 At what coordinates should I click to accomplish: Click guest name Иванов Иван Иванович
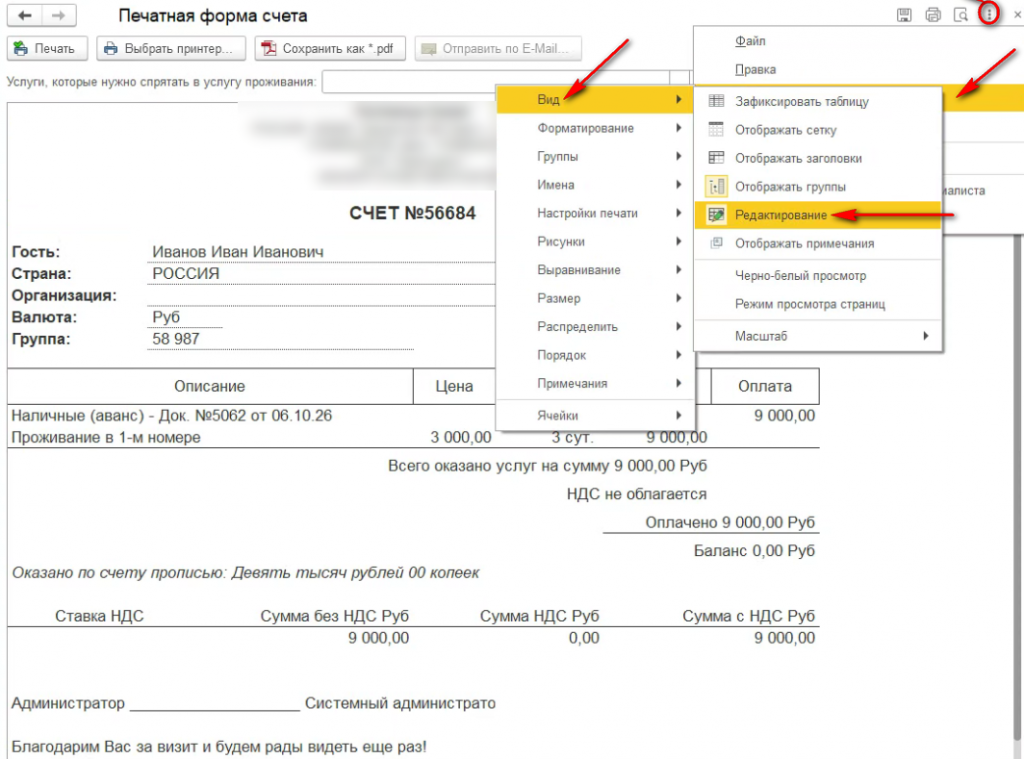tap(238, 251)
